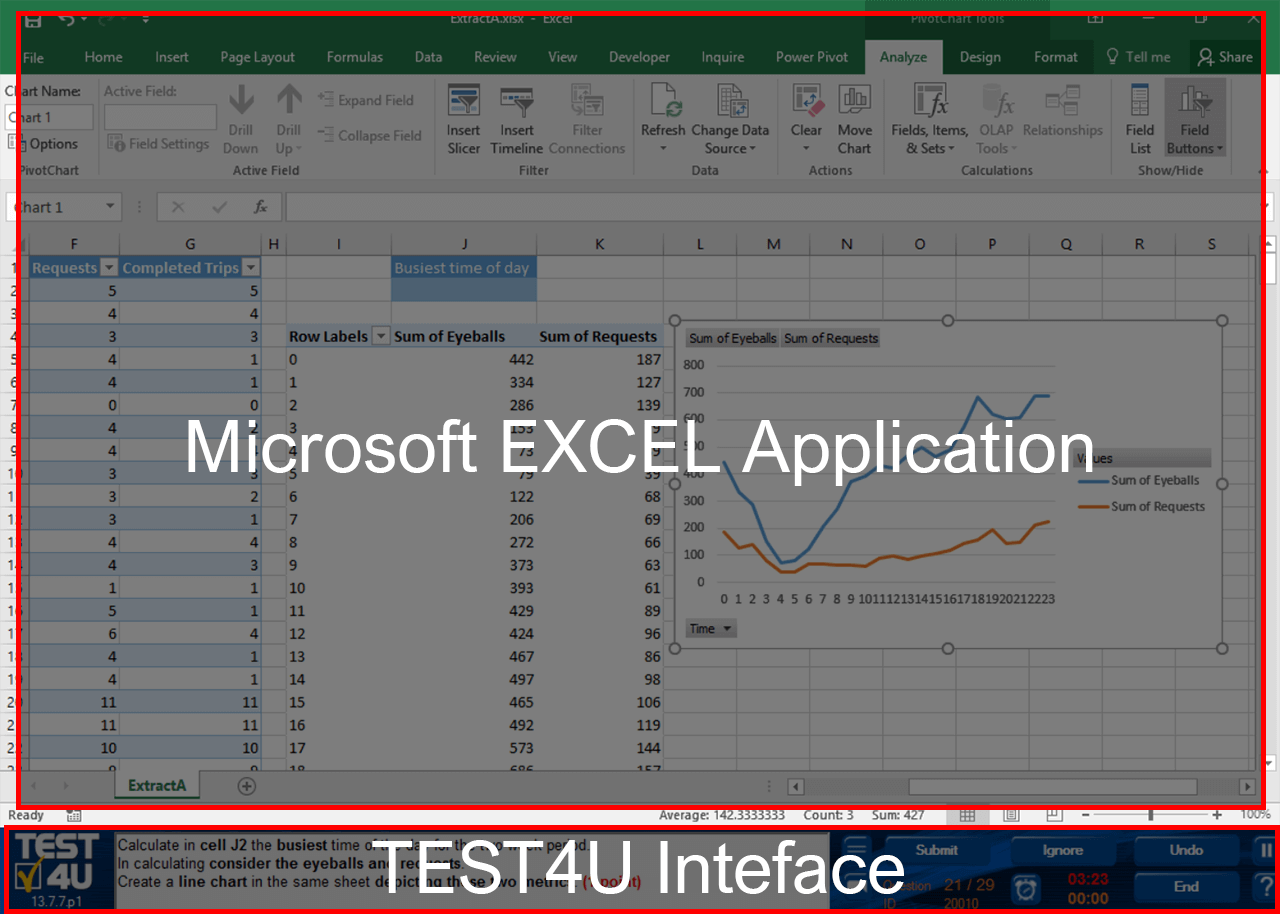Viewport: 1280px width, 914px height.
Task: Click the Sum of Eyeballs chart field button
Action: point(733,338)
